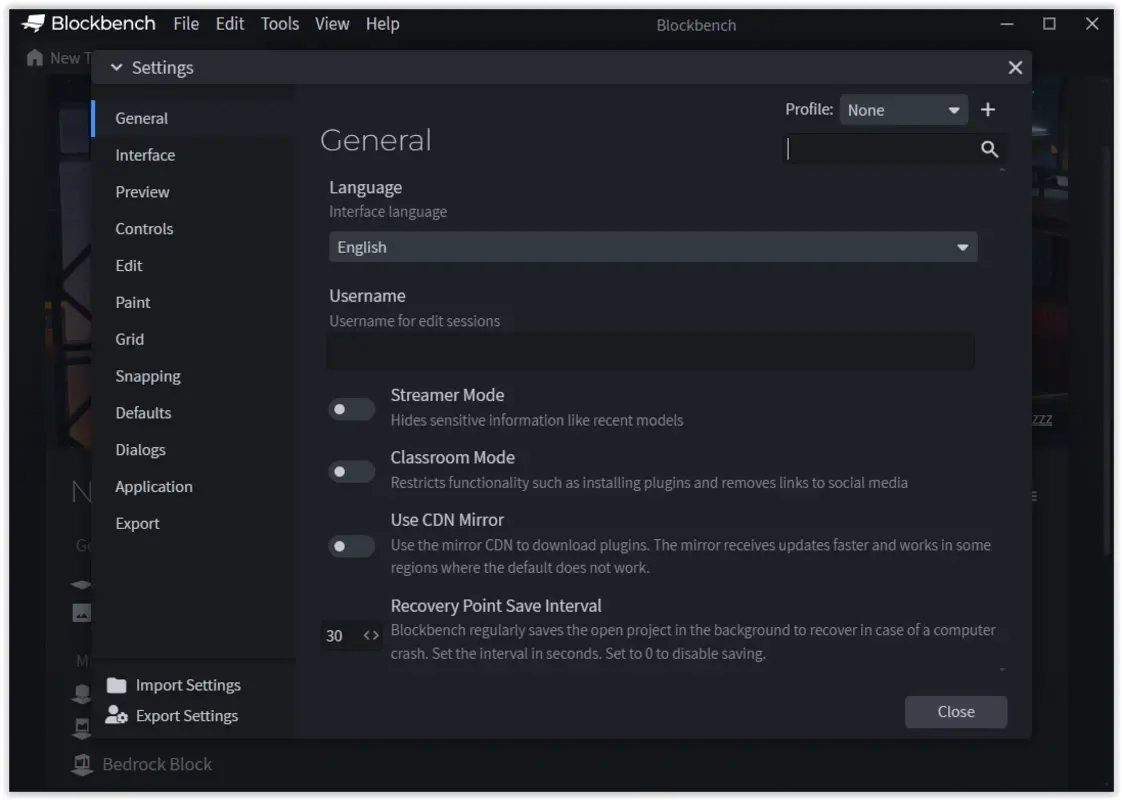Close the Settings dialog with the Close button
The width and height of the screenshot is (1122, 800).
tap(955, 711)
